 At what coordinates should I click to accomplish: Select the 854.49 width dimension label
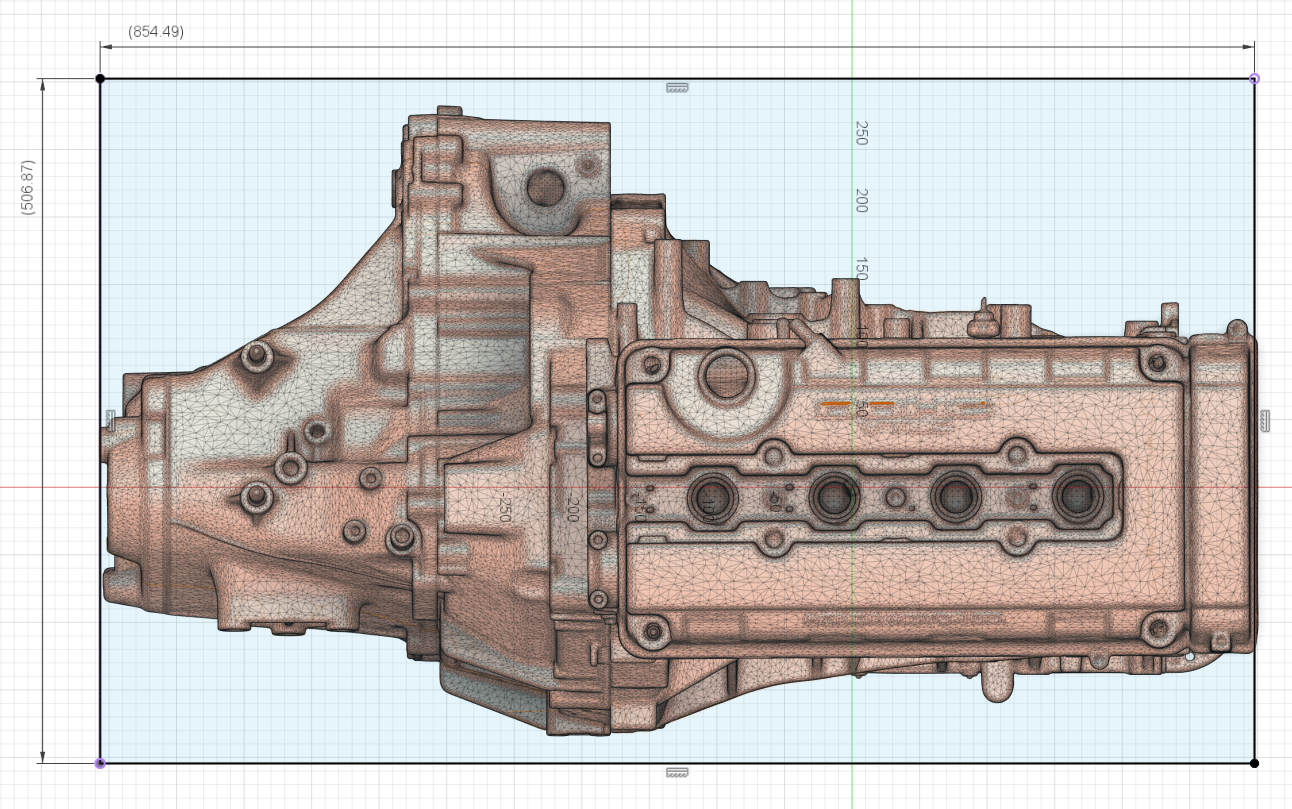[156, 32]
